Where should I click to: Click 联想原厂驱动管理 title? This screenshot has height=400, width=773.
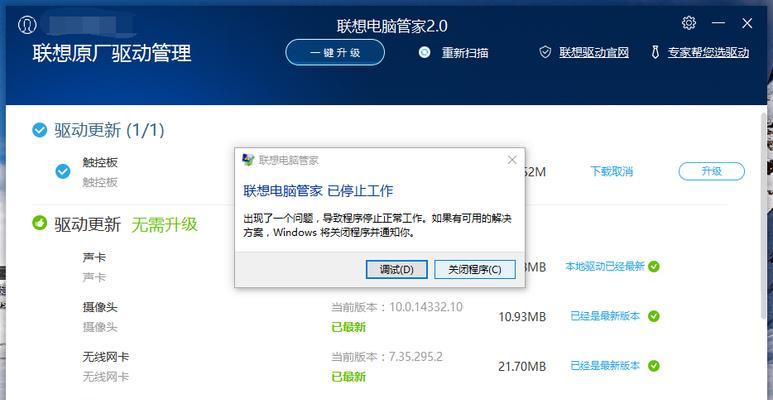pos(112,53)
